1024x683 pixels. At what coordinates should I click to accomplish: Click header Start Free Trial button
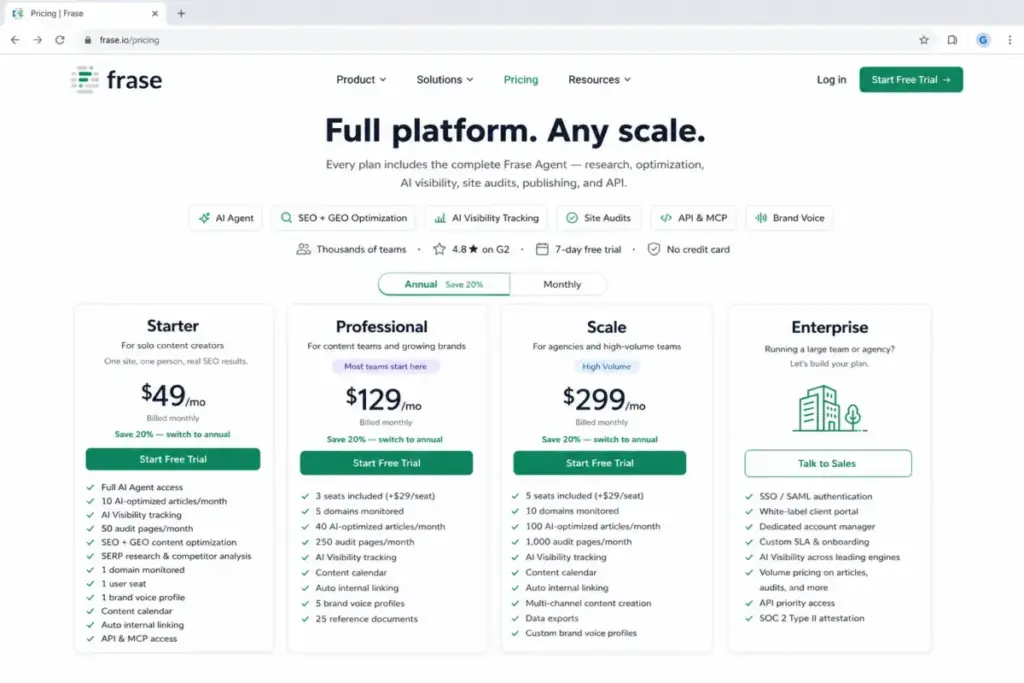(910, 80)
